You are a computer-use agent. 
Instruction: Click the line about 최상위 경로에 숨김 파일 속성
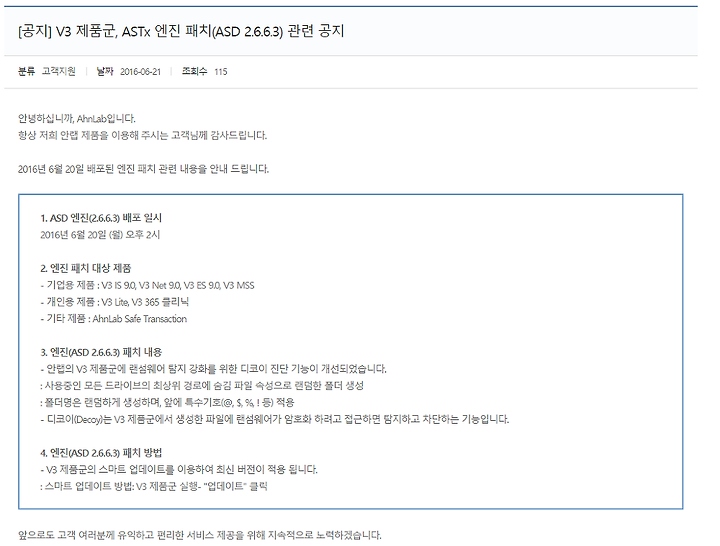(202, 386)
